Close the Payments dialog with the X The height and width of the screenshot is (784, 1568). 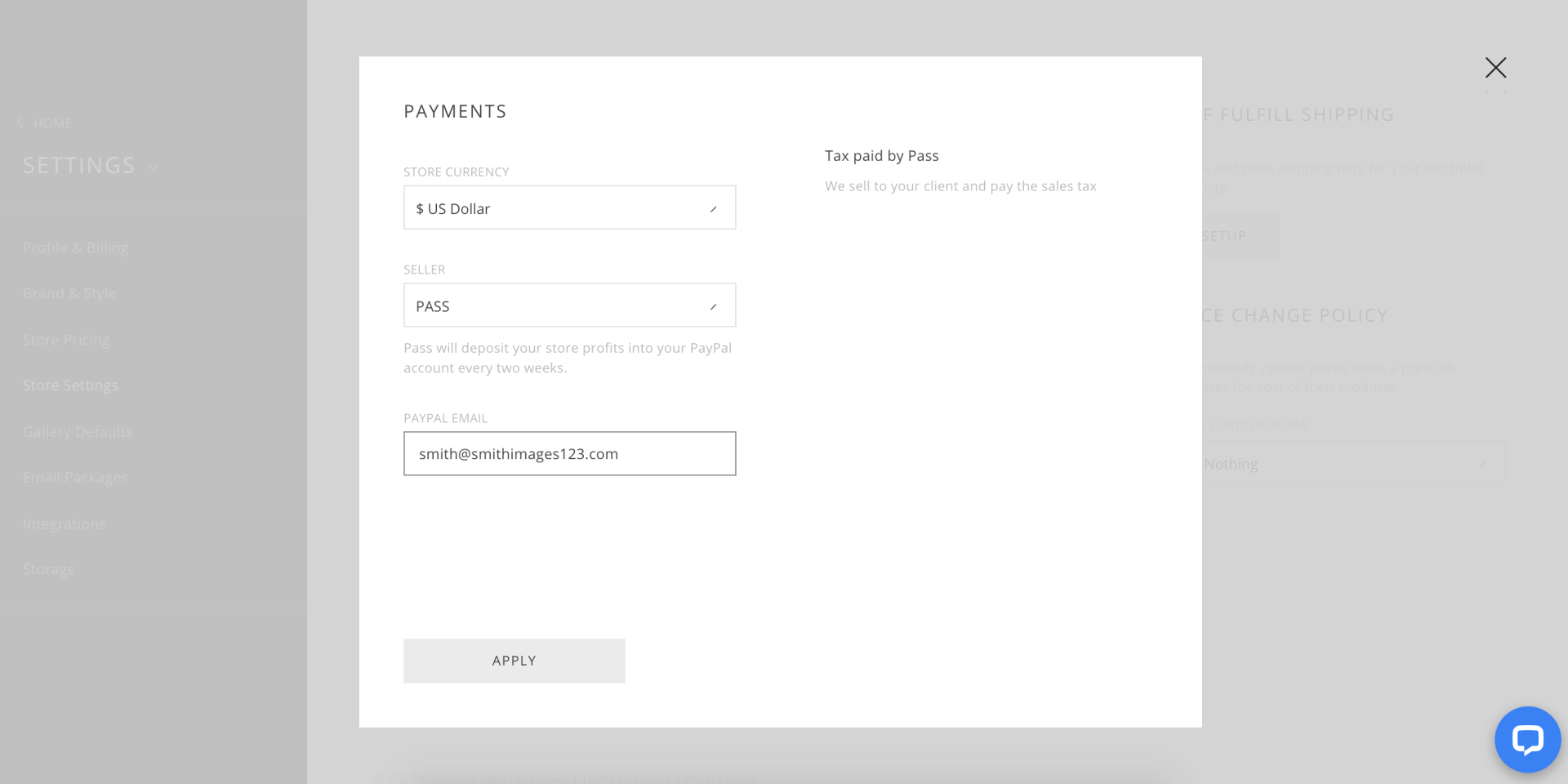(x=1495, y=68)
